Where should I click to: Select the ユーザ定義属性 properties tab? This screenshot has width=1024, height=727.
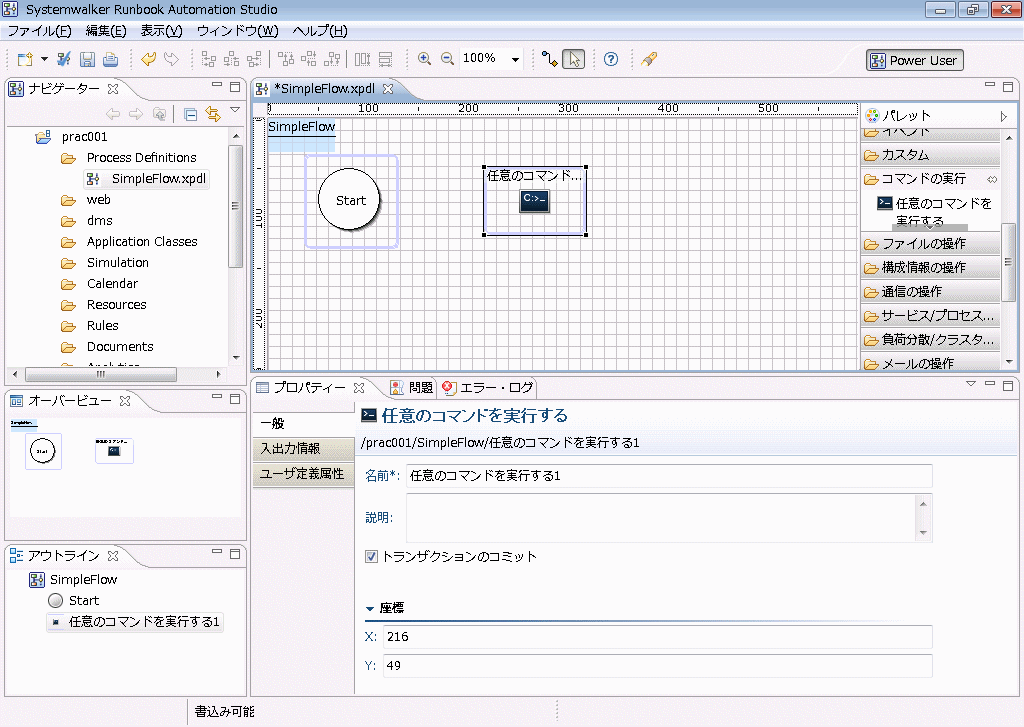[x=303, y=474]
